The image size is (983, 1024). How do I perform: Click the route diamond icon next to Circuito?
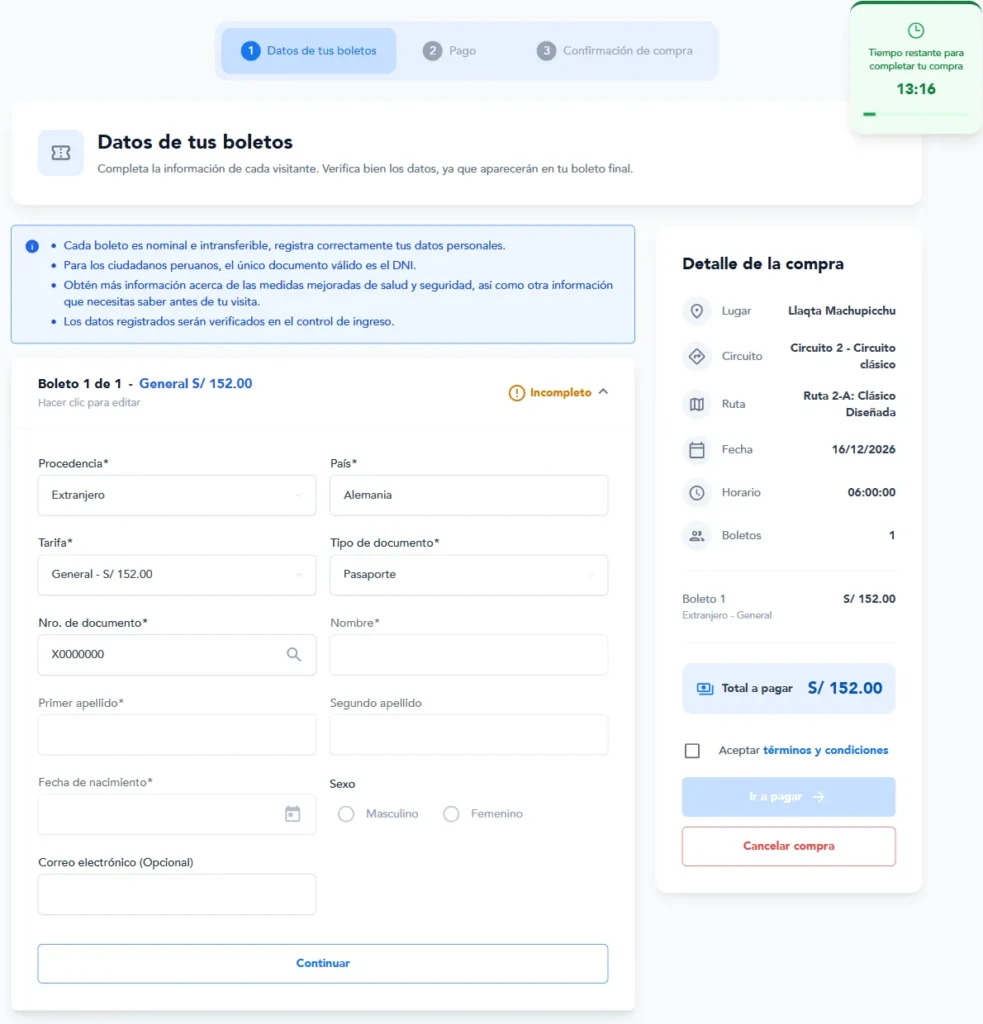(697, 357)
